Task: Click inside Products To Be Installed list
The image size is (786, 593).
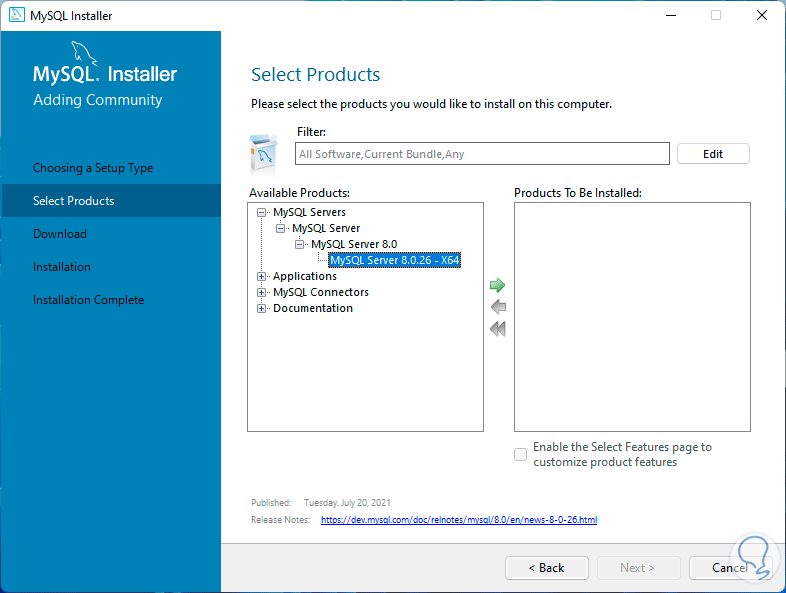Action: pyautogui.click(x=632, y=317)
